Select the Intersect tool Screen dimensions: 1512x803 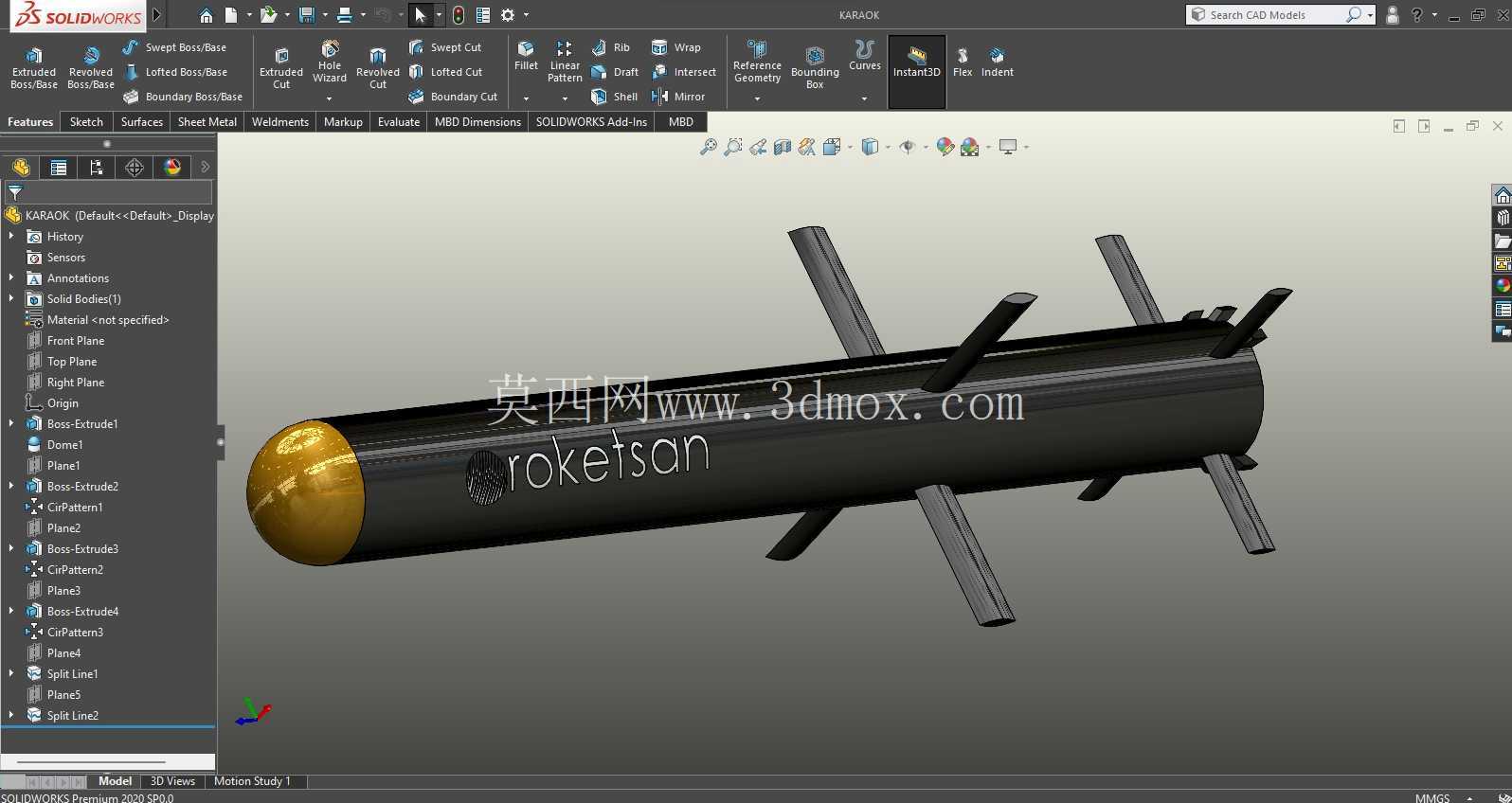(x=684, y=72)
